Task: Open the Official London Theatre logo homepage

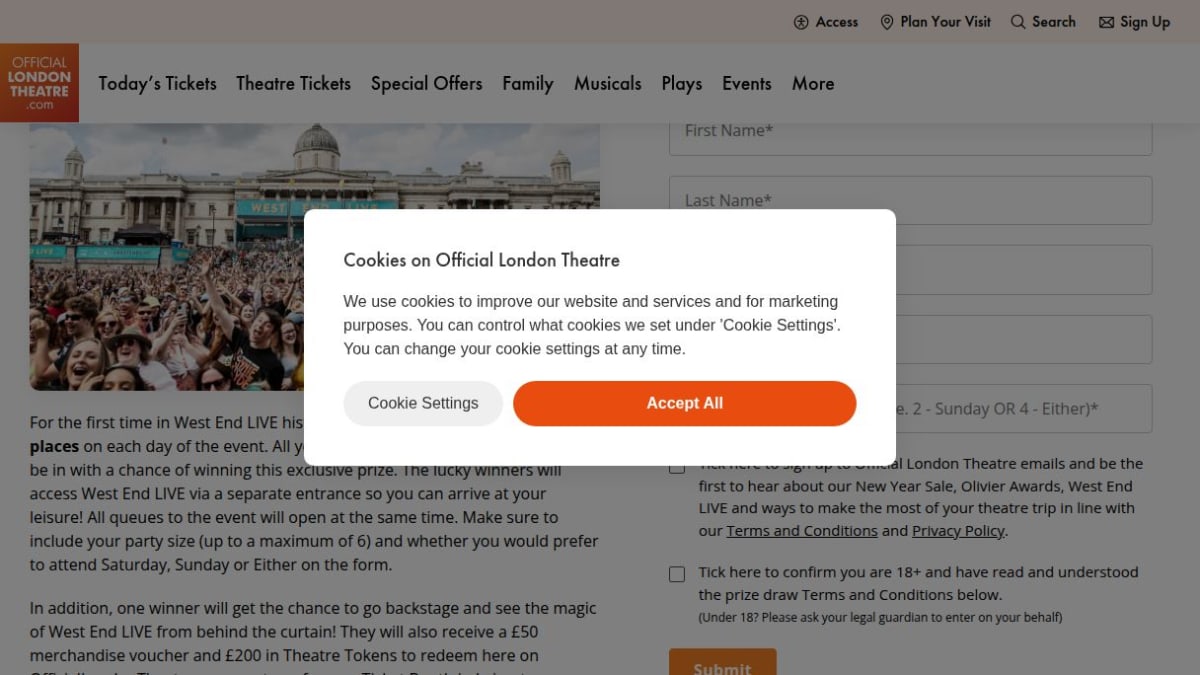Action: (39, 83)
